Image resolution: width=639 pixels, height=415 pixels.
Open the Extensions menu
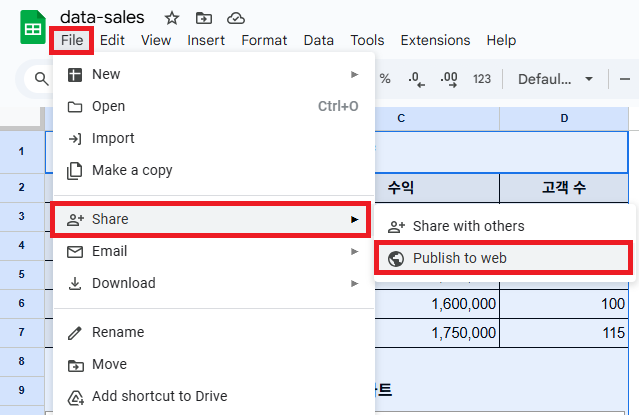point(435,40)
